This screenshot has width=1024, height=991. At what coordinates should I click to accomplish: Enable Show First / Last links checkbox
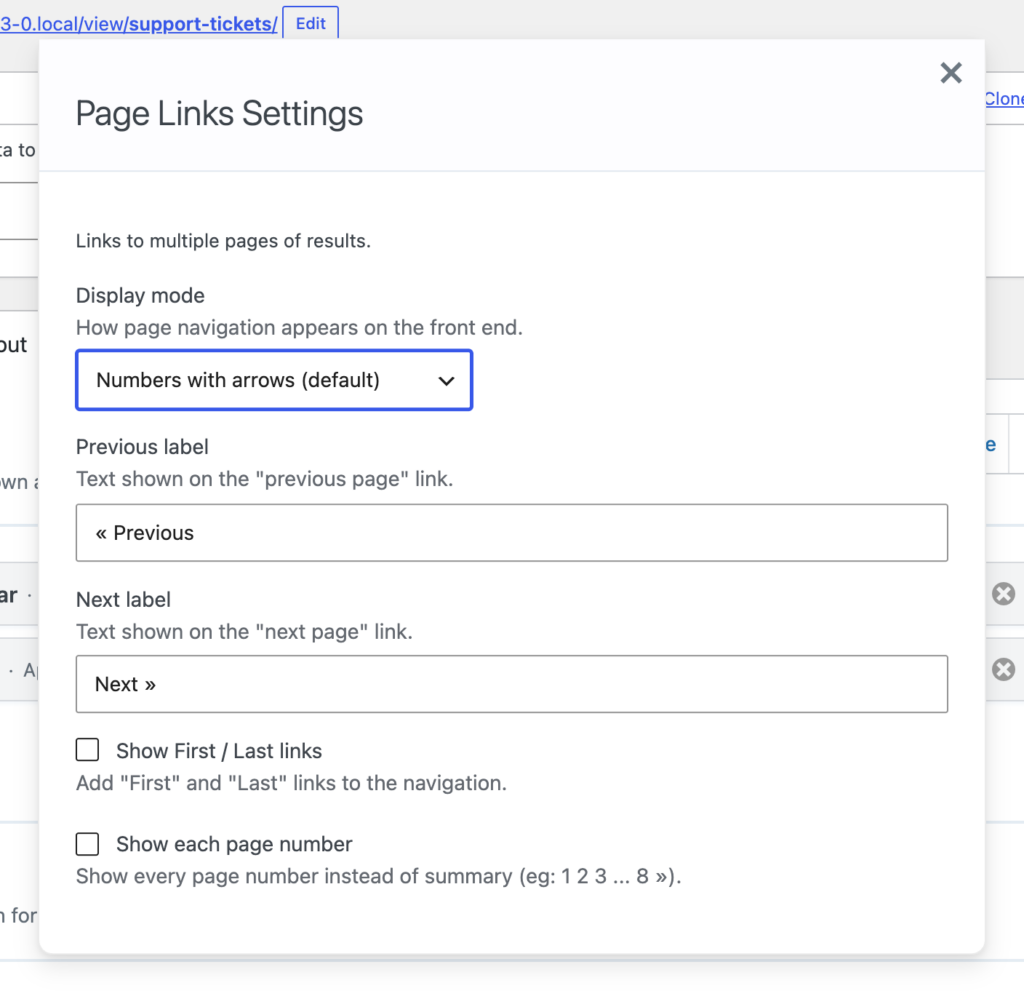click(x=88, y=750)
